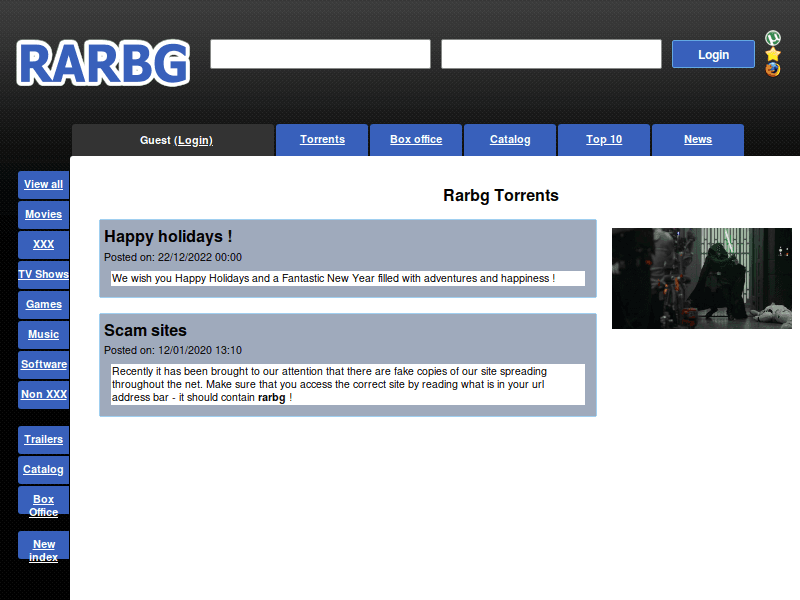
Task: Open the Box office tab
Action: tap(416, 139)
